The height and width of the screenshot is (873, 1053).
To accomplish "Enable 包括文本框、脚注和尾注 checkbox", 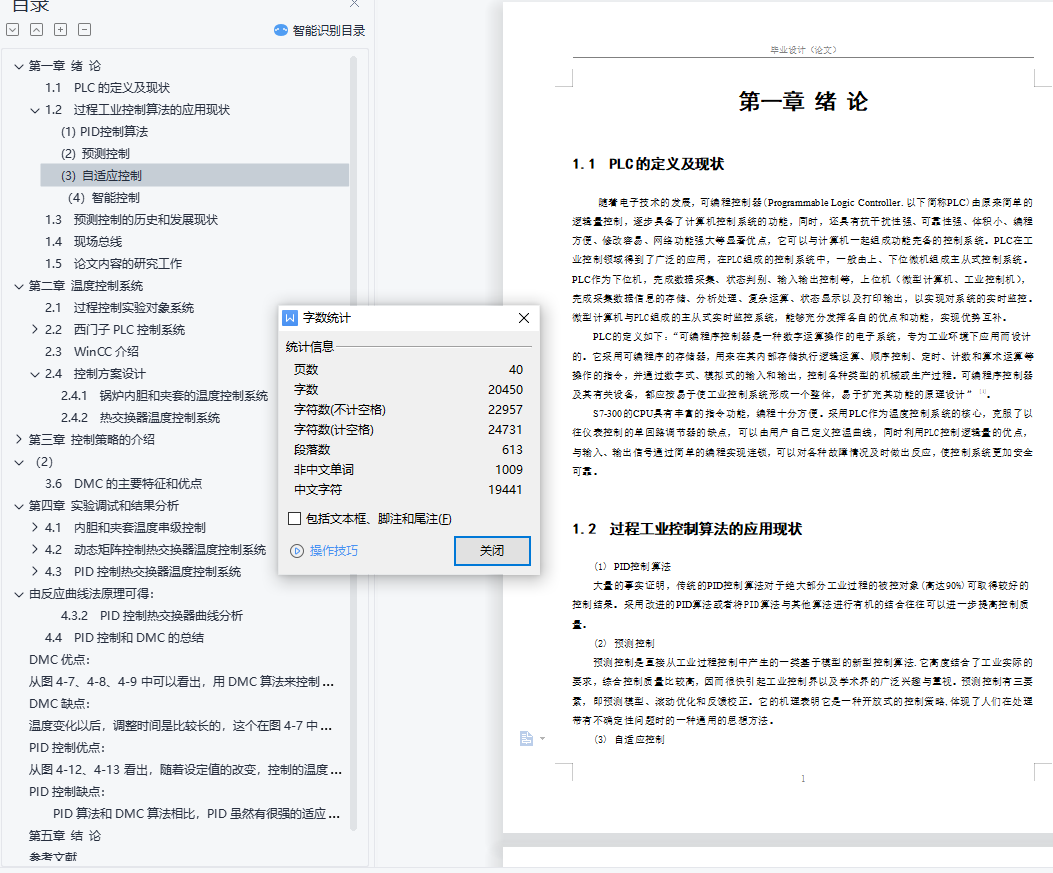I will coord(294,518).
